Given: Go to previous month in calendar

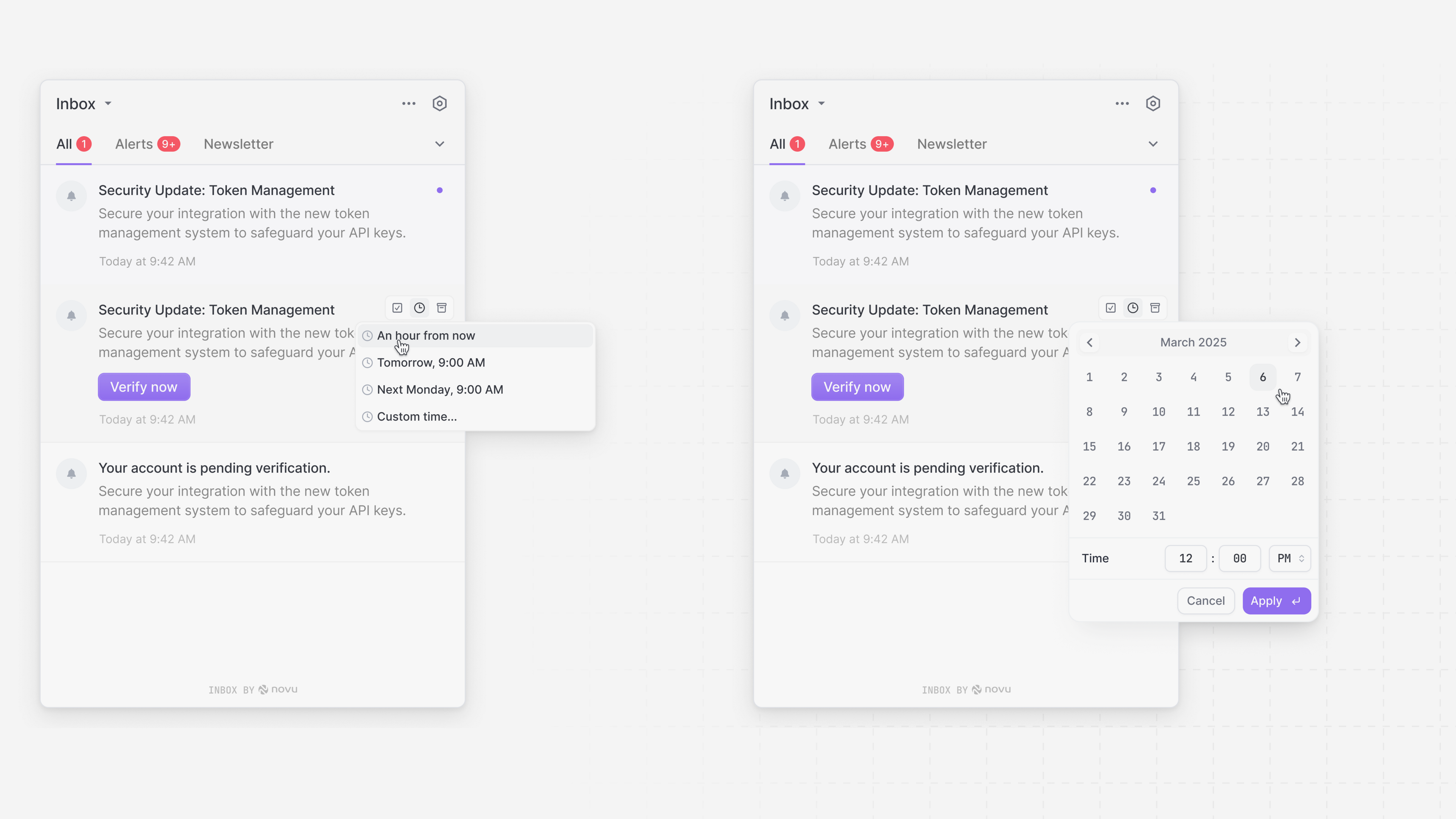Looking at the screenshot, I should click(x=1090, y=342).
